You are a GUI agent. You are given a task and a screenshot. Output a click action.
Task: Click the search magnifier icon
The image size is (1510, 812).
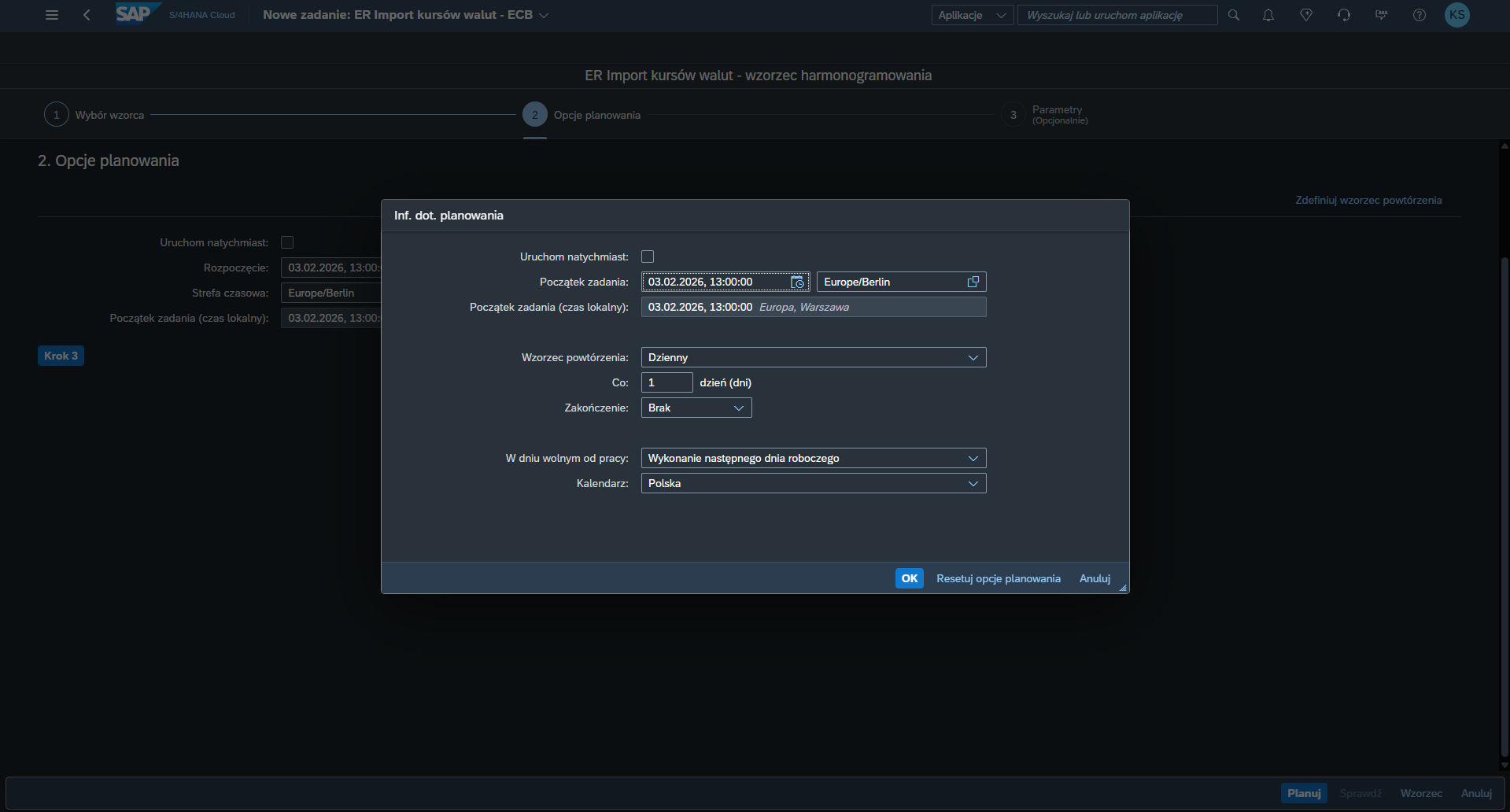[x=1234, y=15]
